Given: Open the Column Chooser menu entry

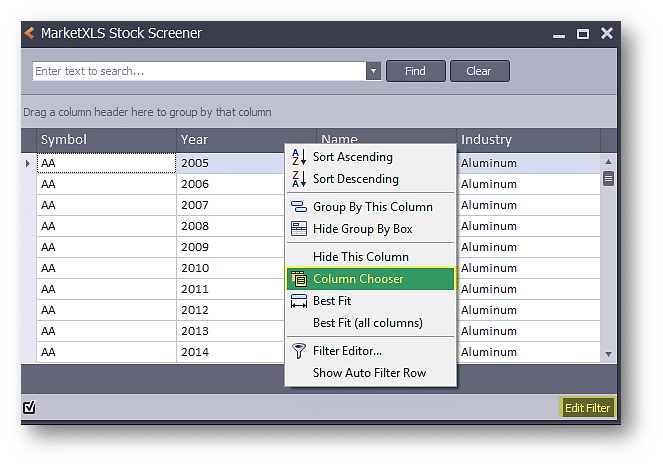Looking at the screenshot, I should tap(371, 279).
